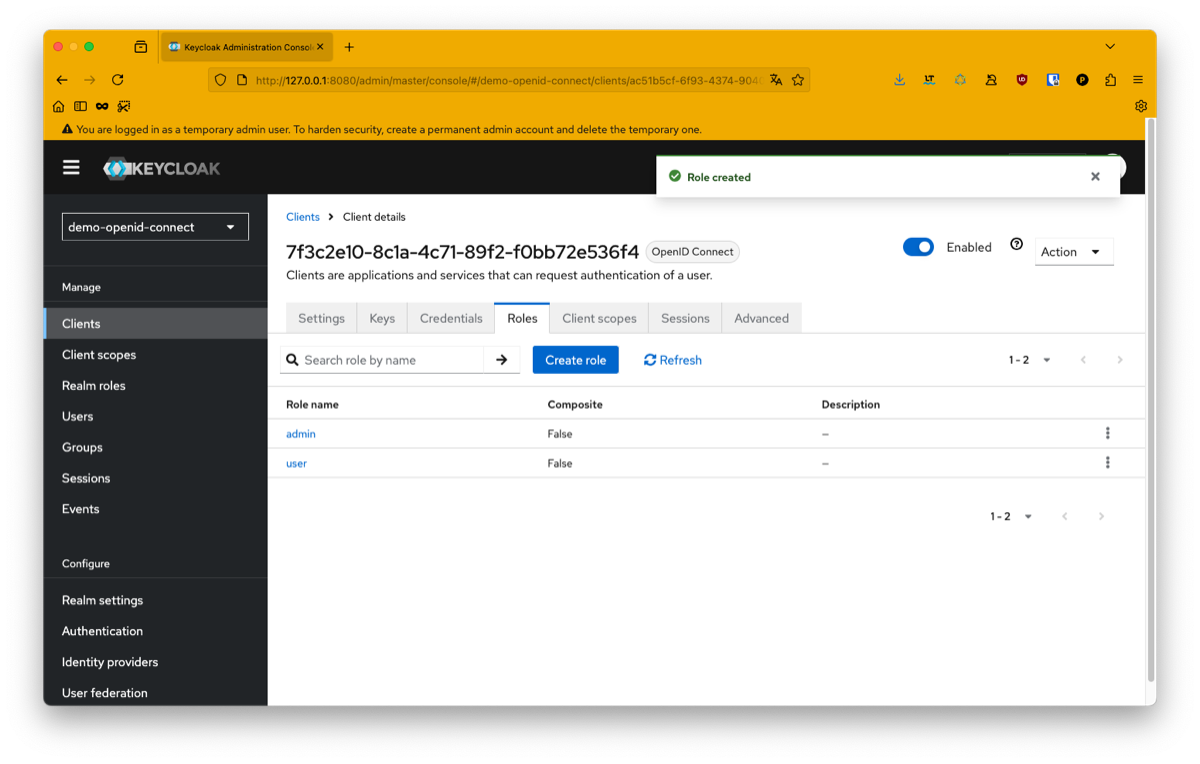Click the Keycloak logo
The image size is (1200, 764).
(x=162, y=168)
